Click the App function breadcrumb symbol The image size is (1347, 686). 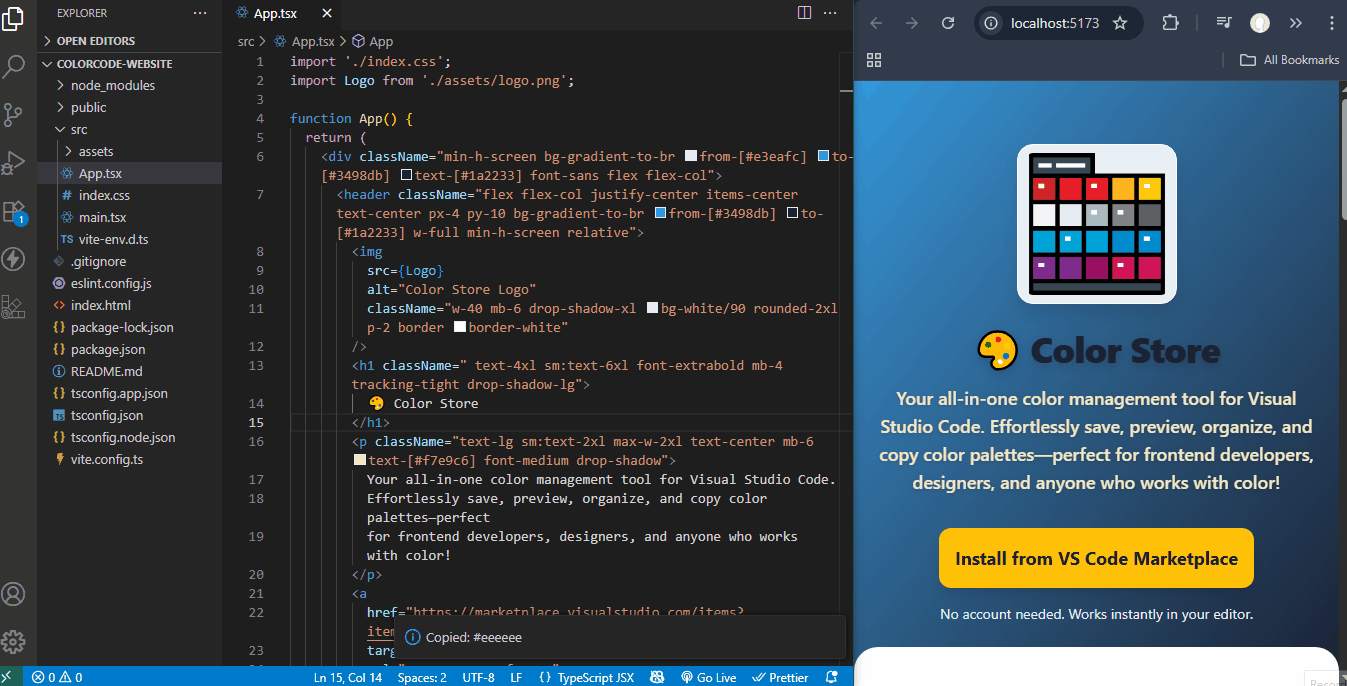click(x=372, y=41)
